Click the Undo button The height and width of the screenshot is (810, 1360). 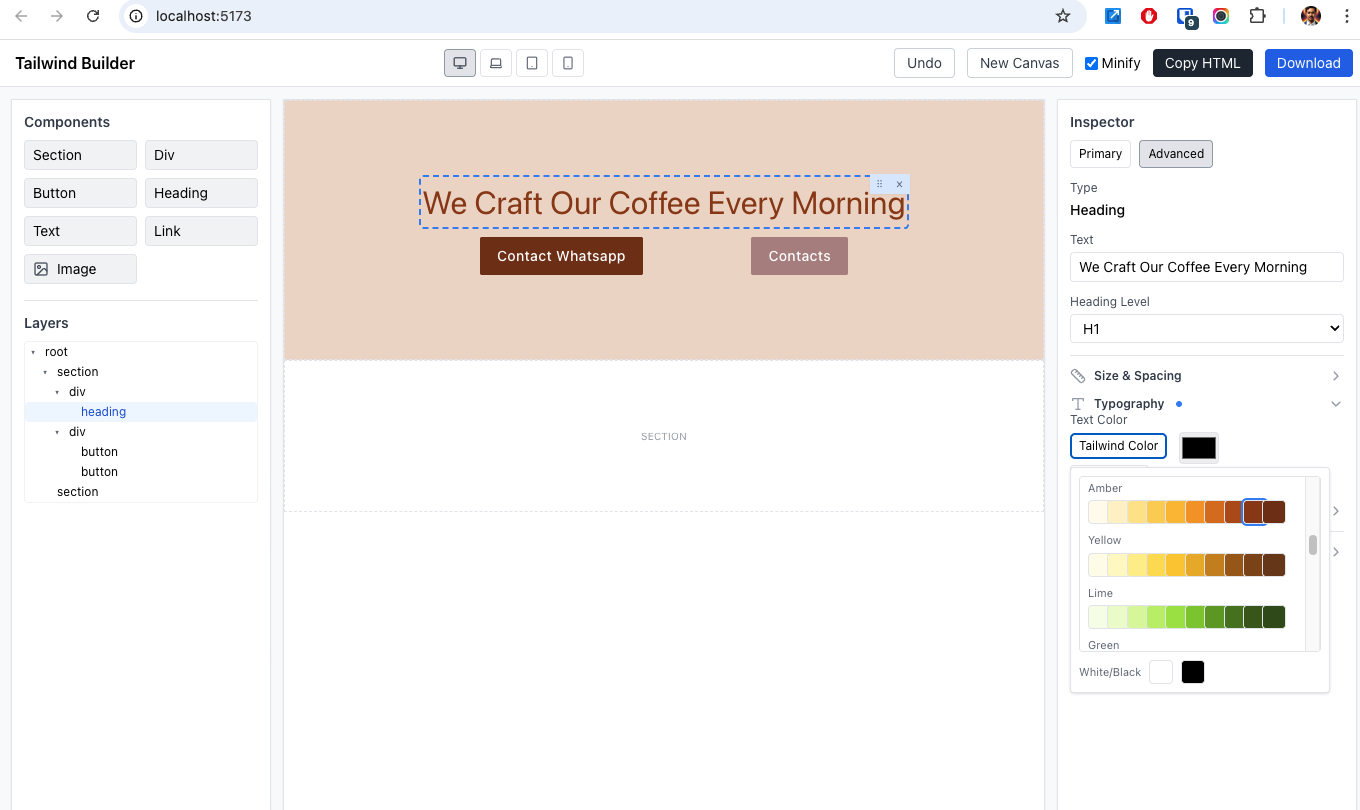coord(924,63)
